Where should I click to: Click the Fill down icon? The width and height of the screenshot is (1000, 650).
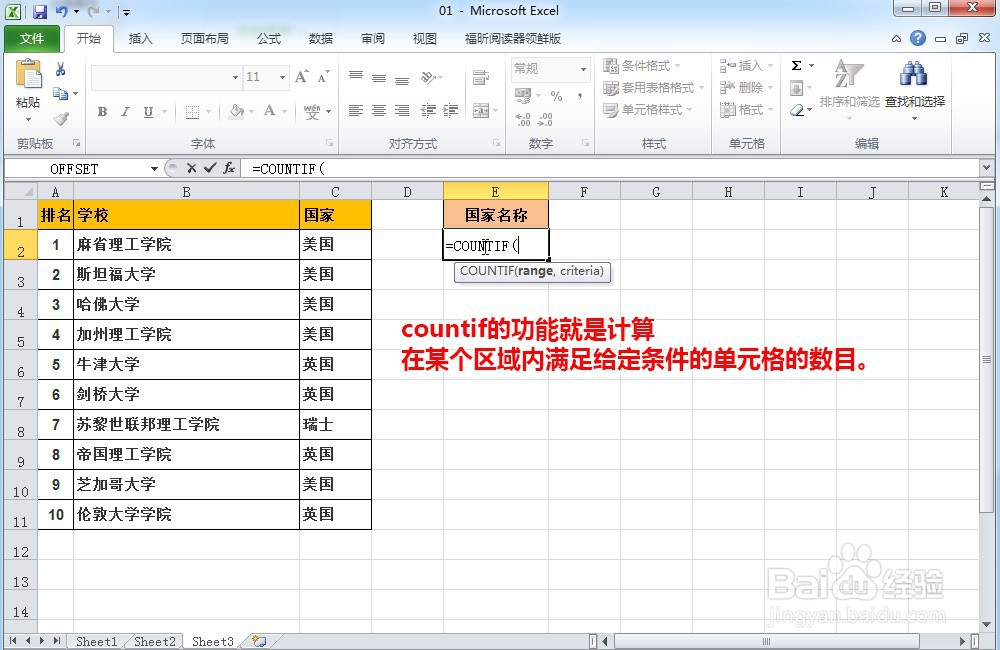click(797, 88)
